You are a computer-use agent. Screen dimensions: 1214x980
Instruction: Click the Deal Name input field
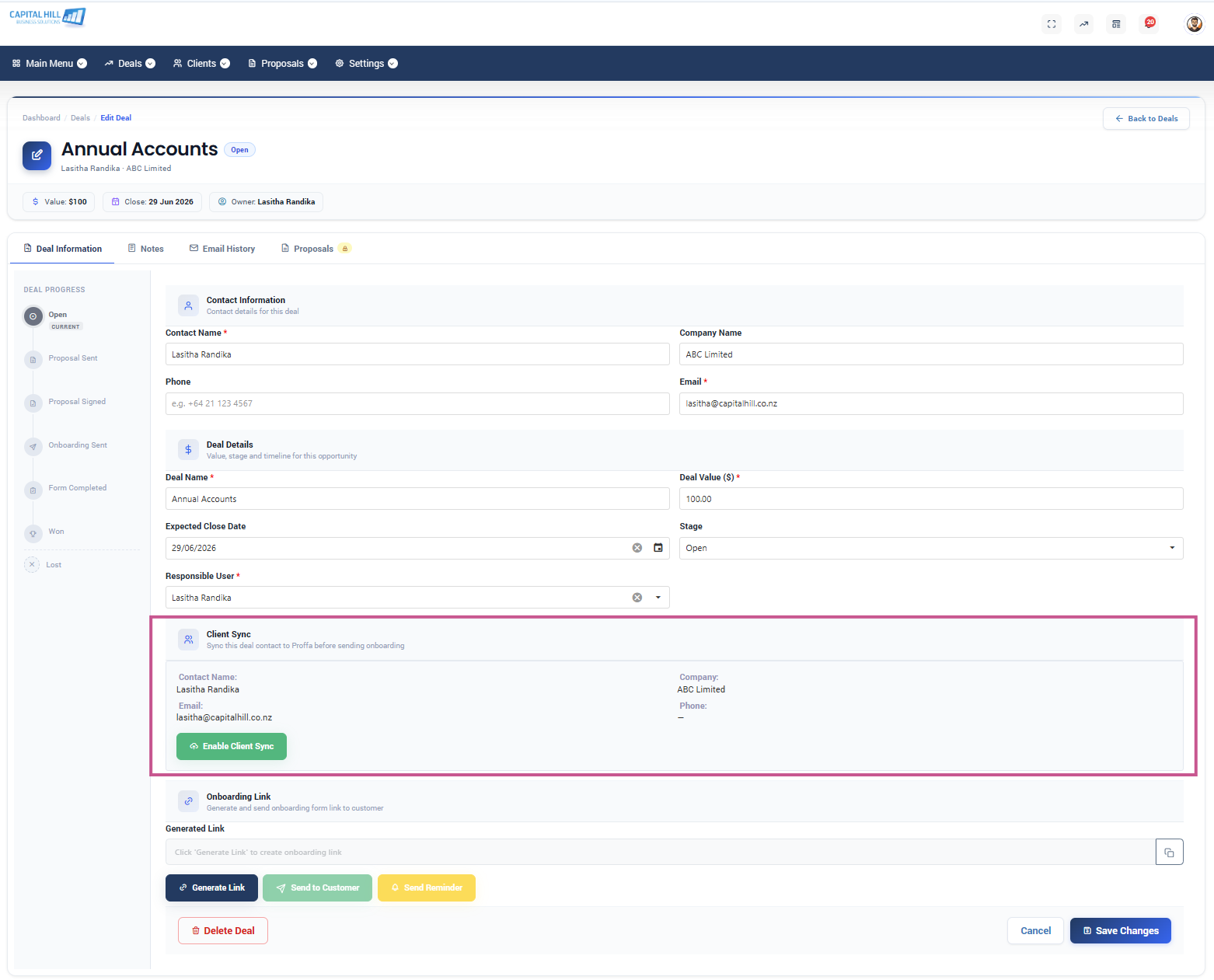(x=417, y=499)
